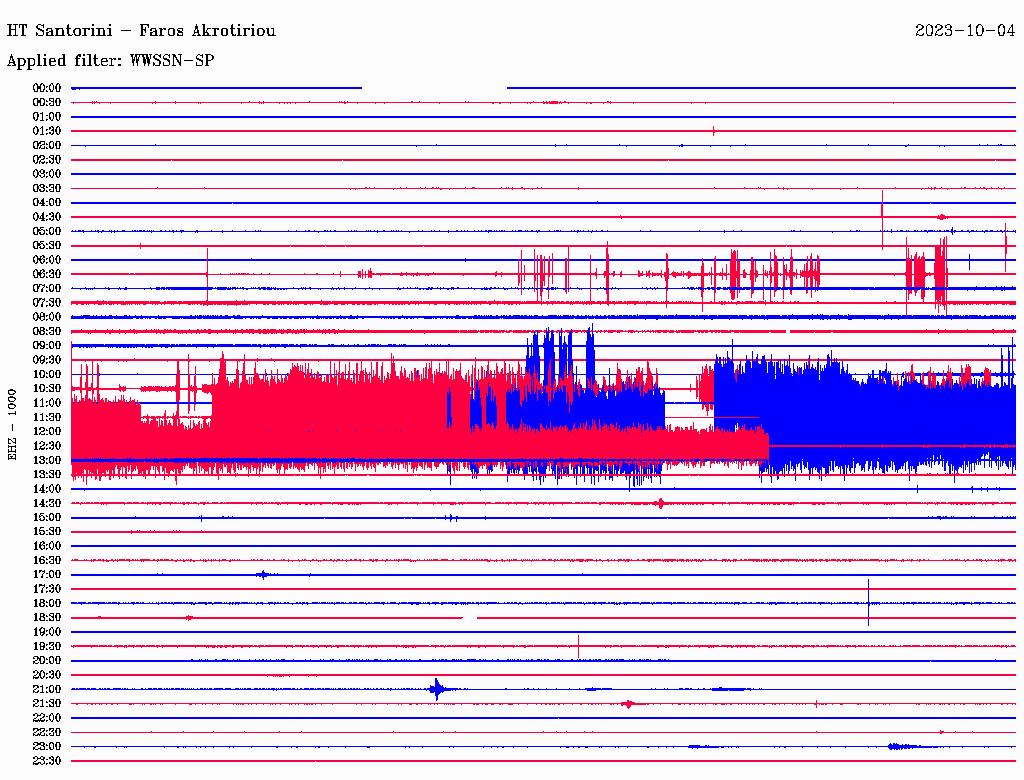Click the blue seismic event on 21:00 trace

437,689
